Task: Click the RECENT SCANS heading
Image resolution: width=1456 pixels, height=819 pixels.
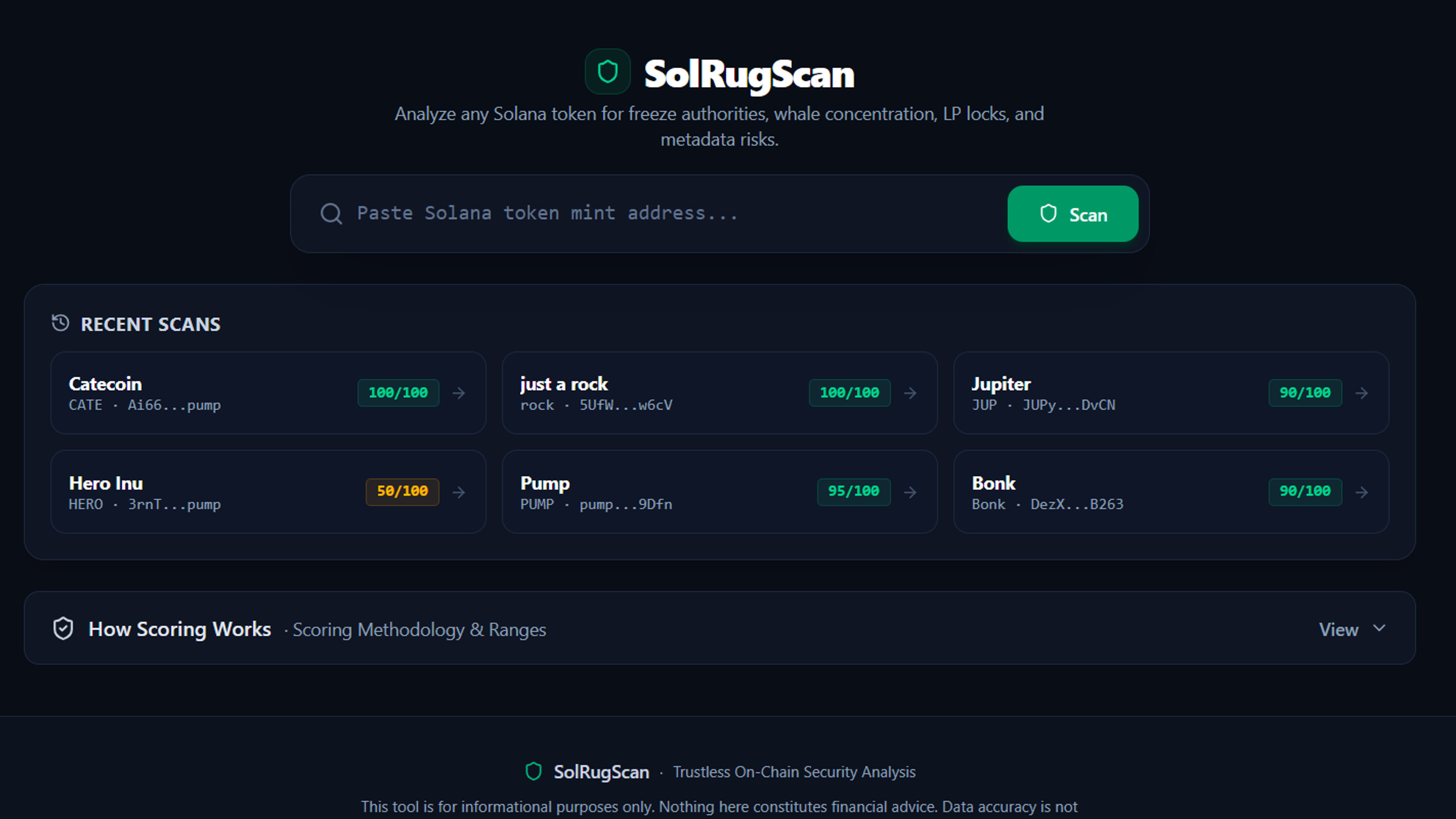Action: [x=151, y=324]
